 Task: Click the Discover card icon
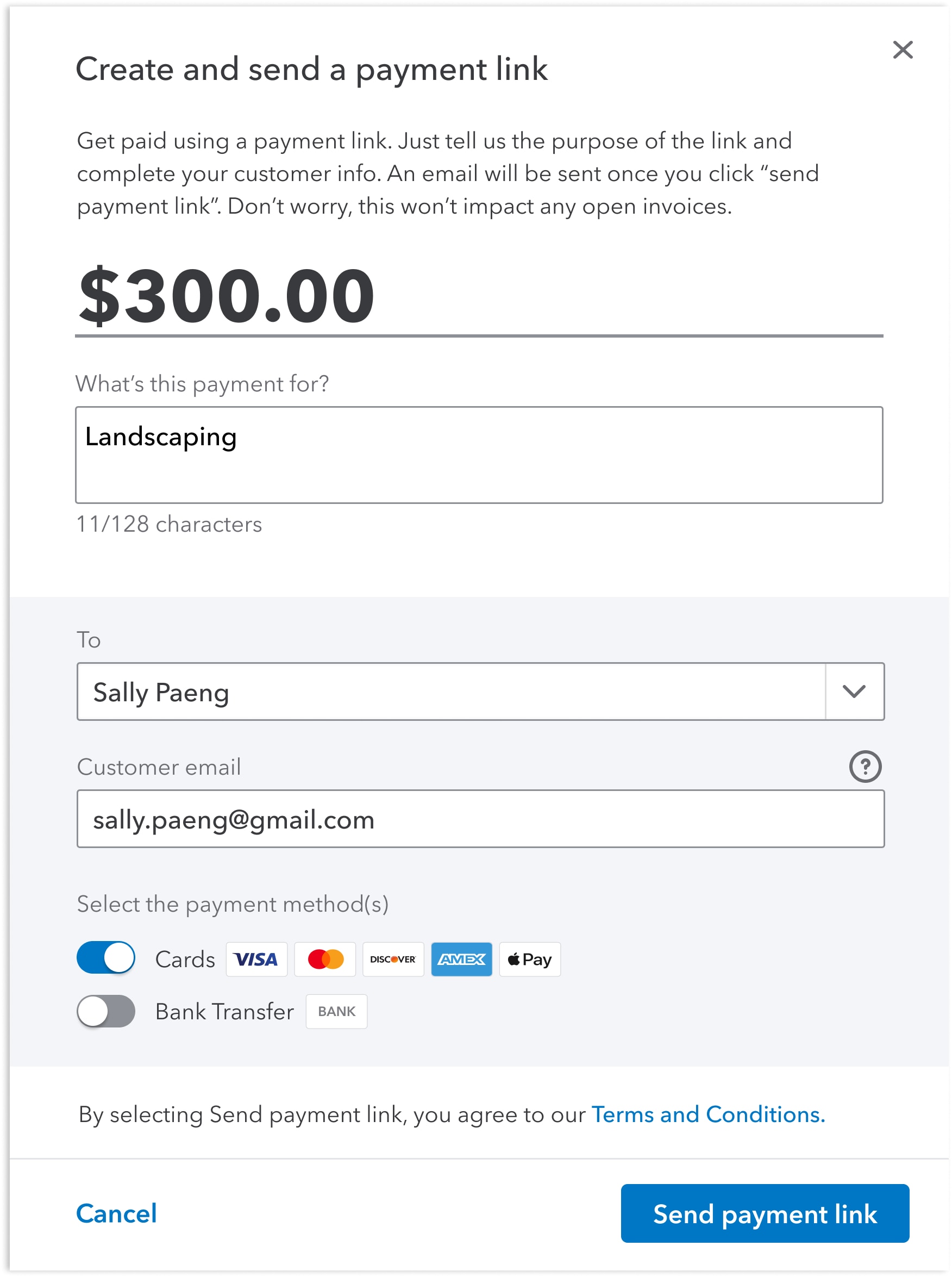pos(393,960)
